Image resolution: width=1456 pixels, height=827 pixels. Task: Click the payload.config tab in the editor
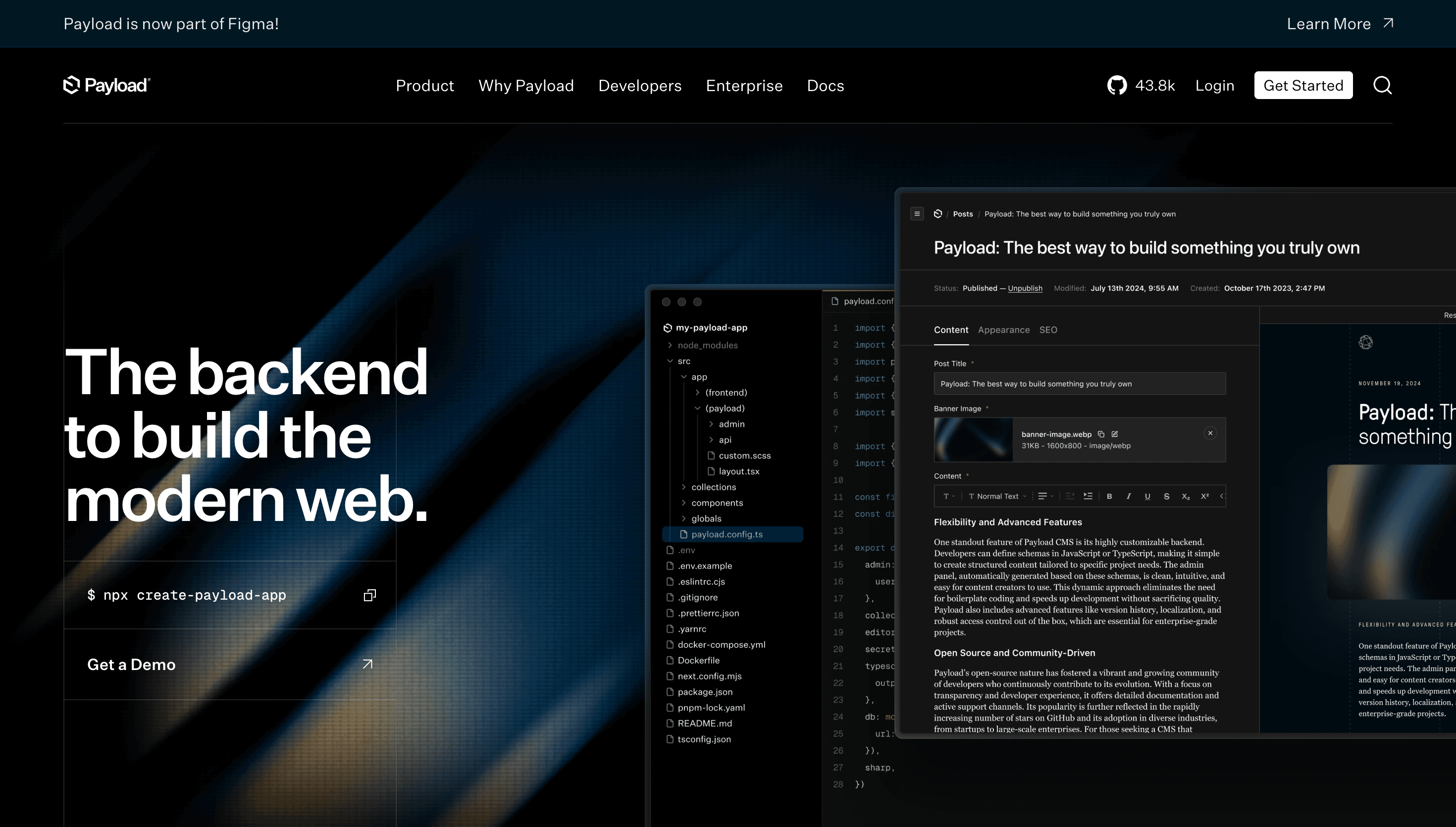(x=862, y=301)
